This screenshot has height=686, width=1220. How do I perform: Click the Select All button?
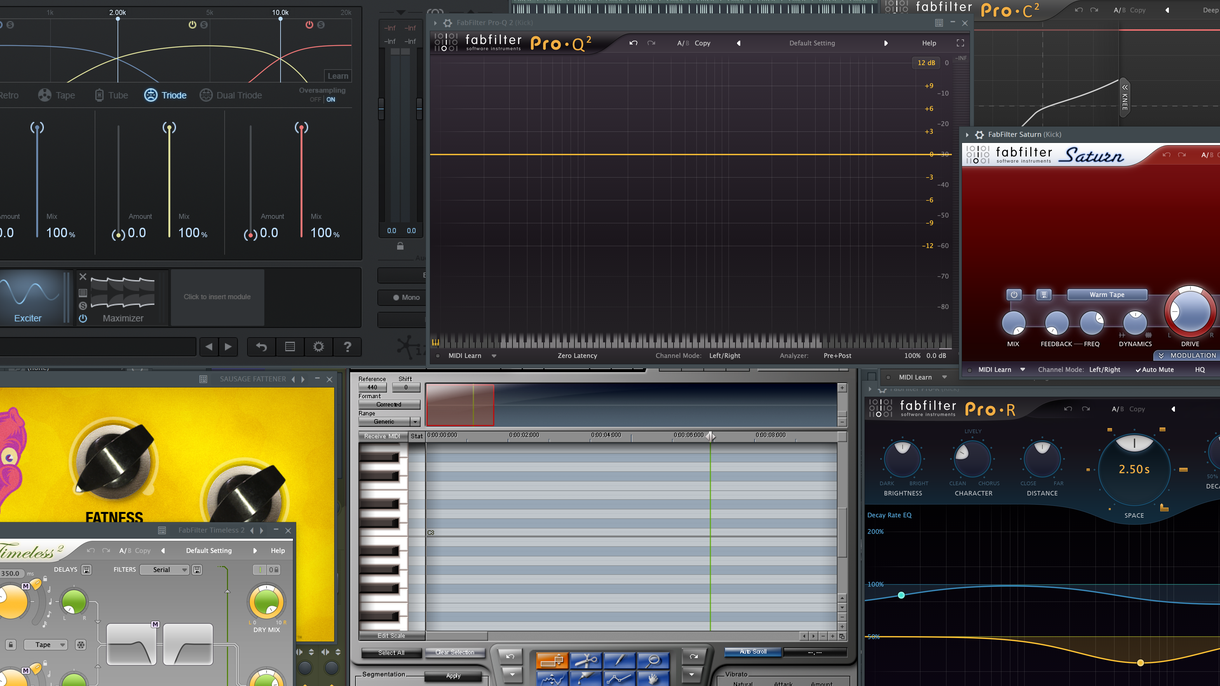391,653
